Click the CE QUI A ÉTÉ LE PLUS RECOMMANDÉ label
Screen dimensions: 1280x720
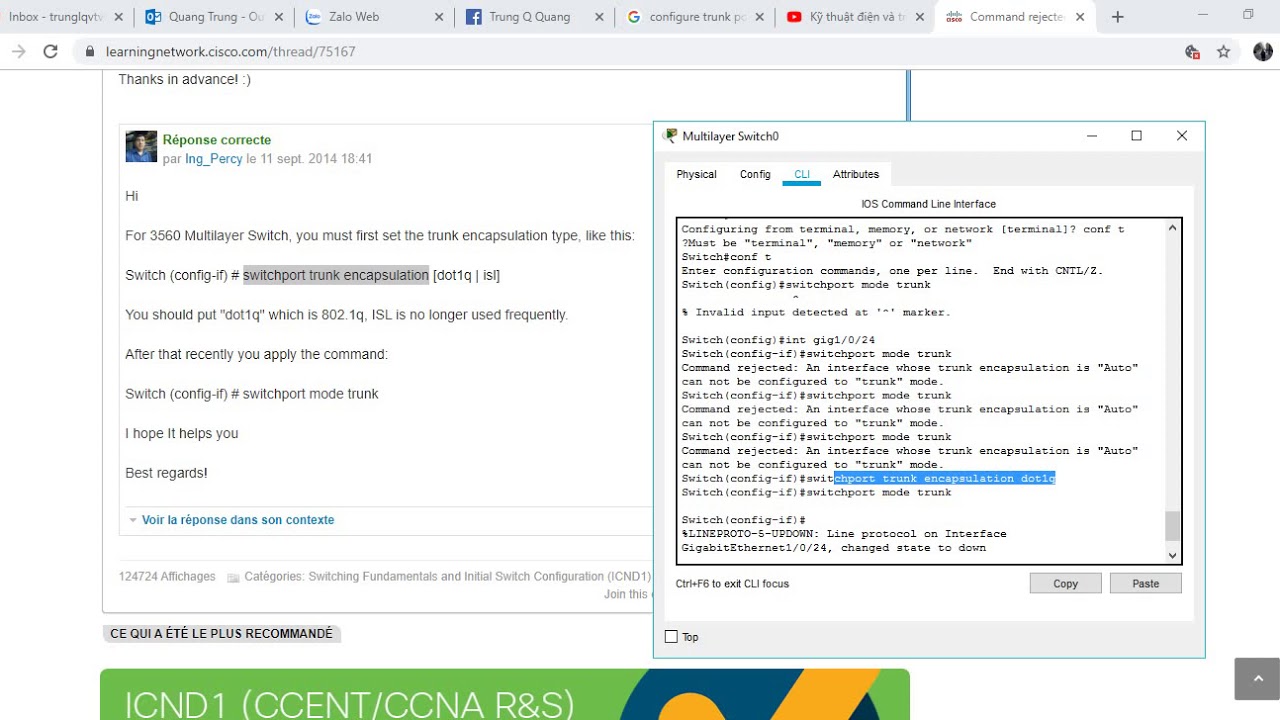(x=221, y=634)
